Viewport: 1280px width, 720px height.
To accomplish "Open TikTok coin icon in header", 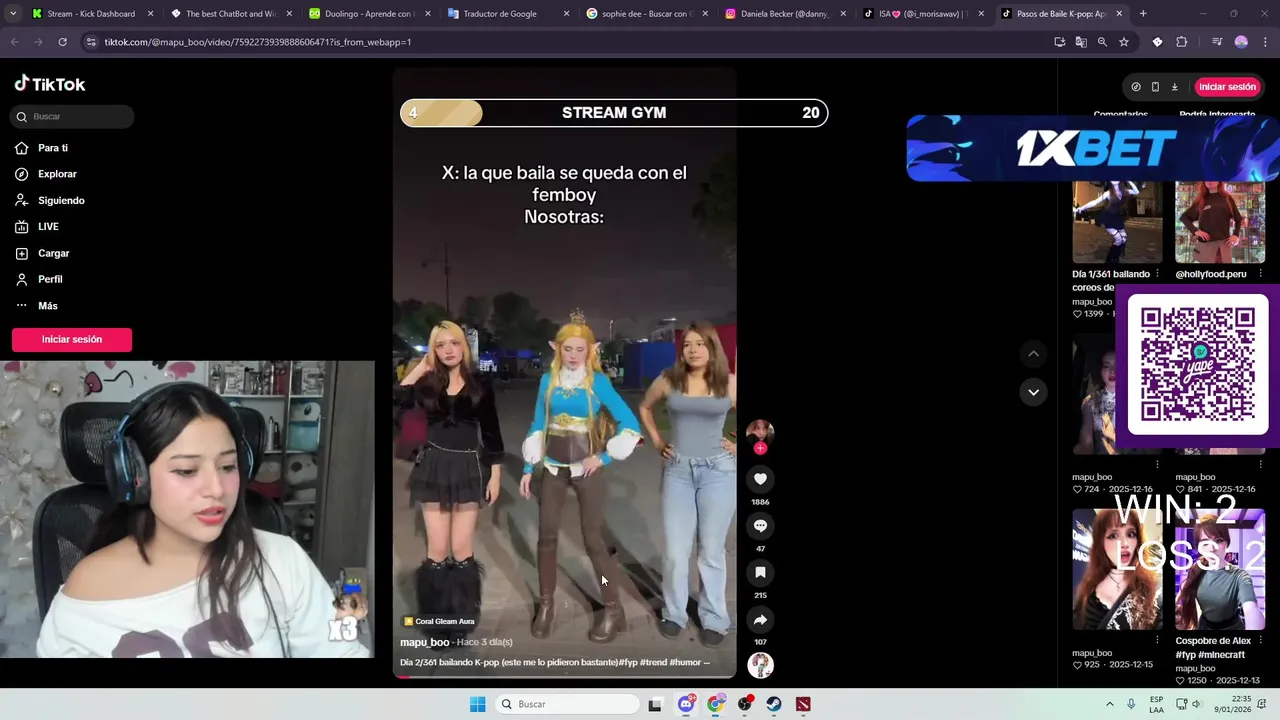I will click(x=1136, y=87).
